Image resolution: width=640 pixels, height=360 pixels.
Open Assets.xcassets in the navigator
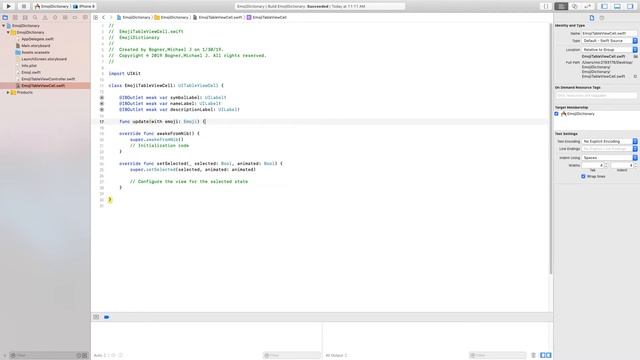point(35,52)
